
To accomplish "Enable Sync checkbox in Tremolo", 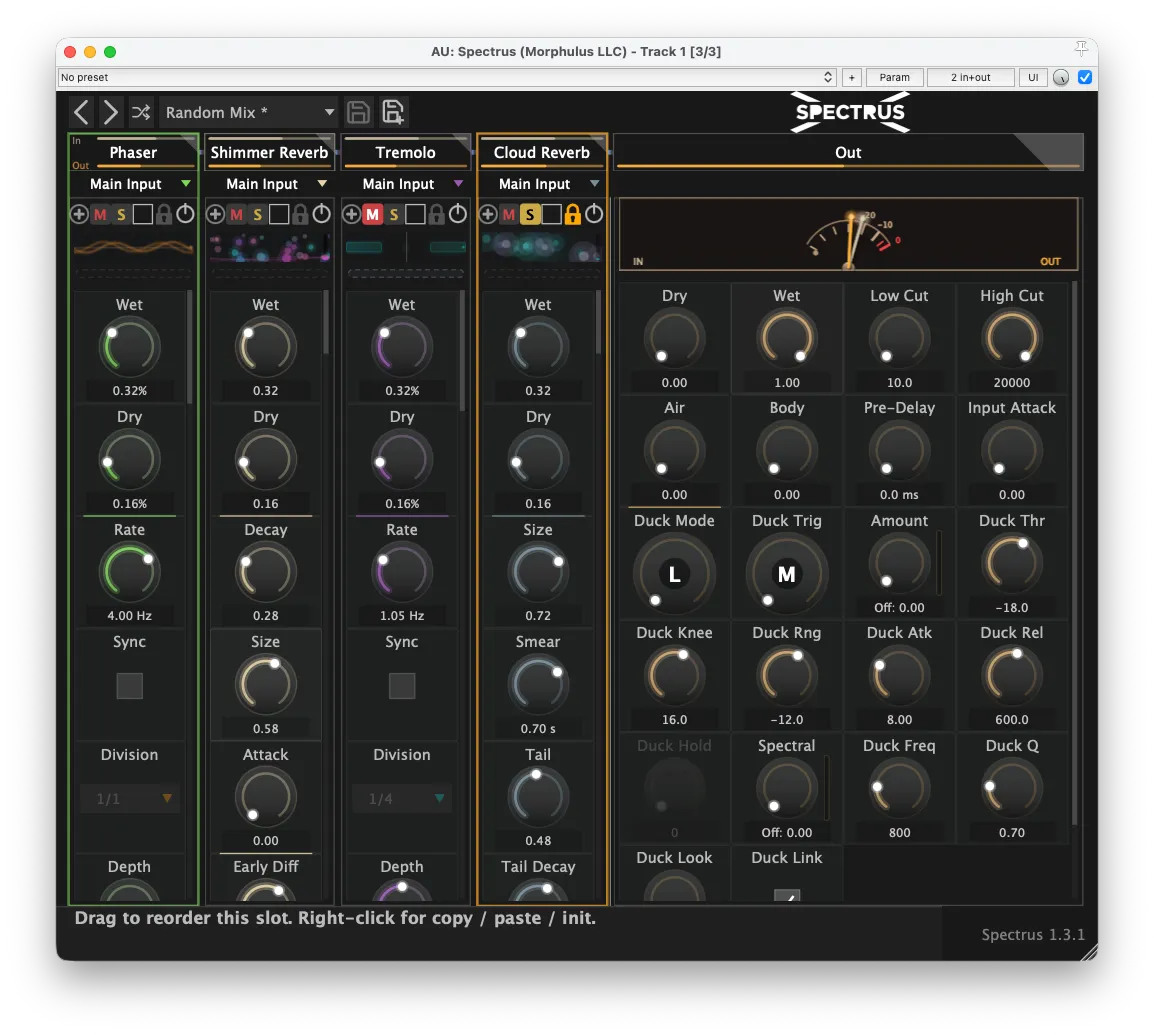I will pyautogui.click(x=402, y=686).
